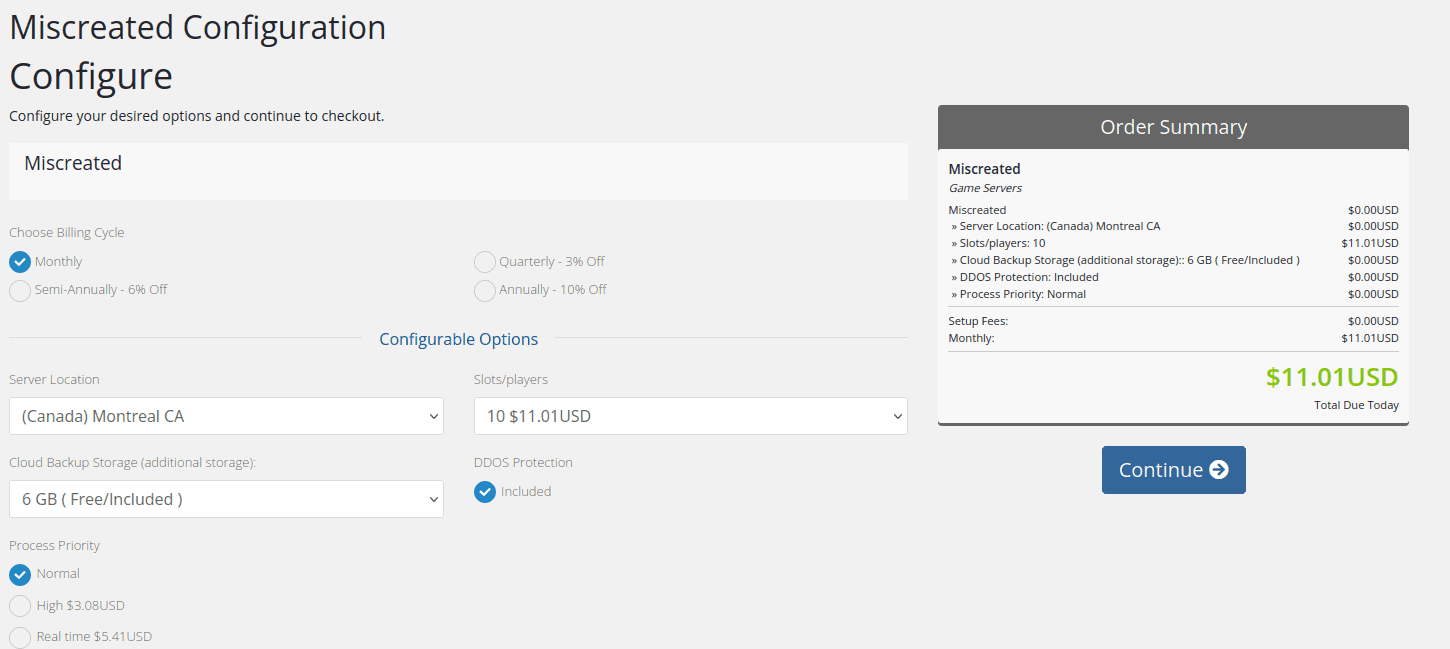Open the Server Location dropdown
The width and height of the screenshot is (1450, 649).
click(x=225, y=416)
